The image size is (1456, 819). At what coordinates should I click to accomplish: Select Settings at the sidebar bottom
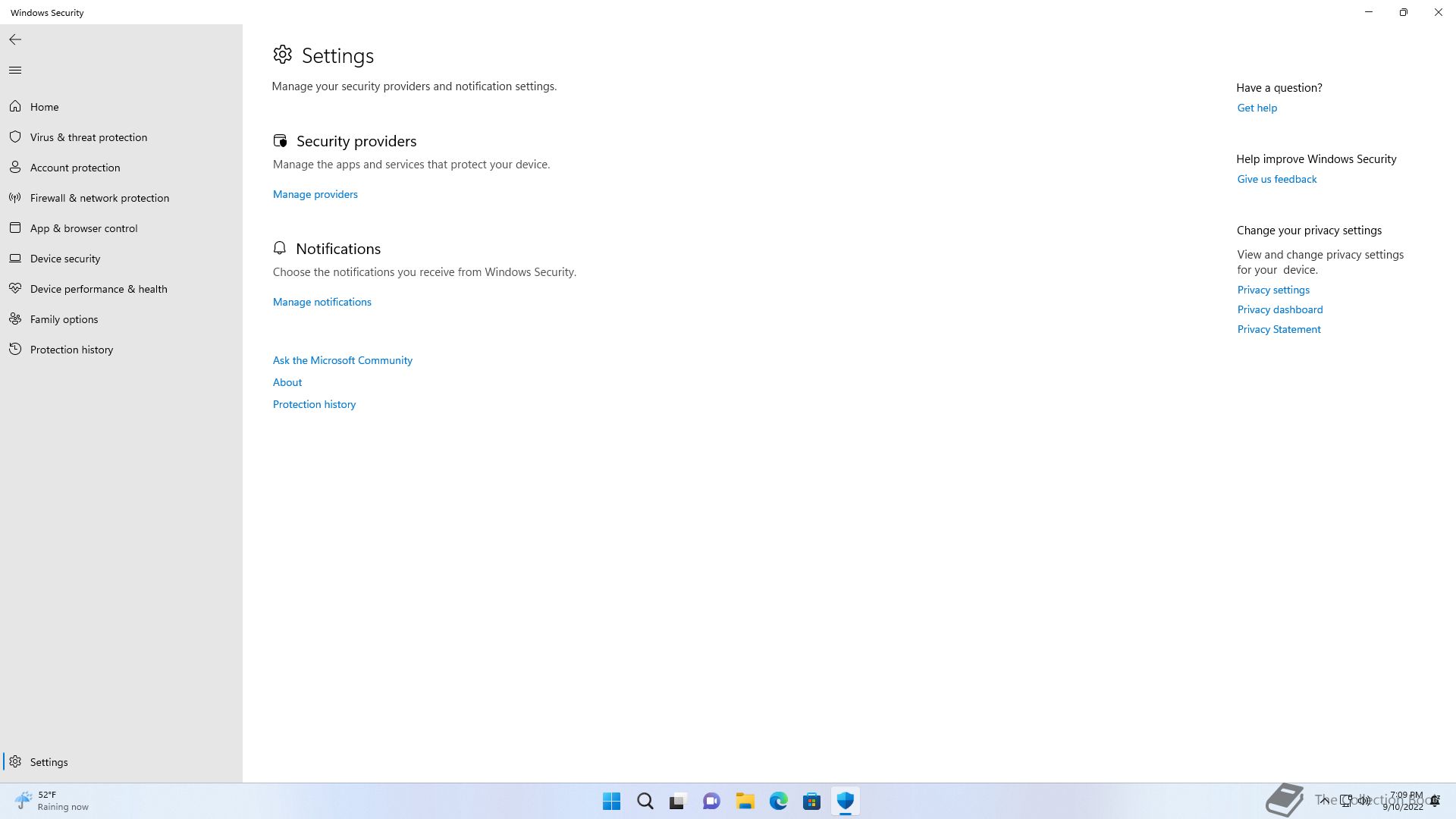point(49,761)
